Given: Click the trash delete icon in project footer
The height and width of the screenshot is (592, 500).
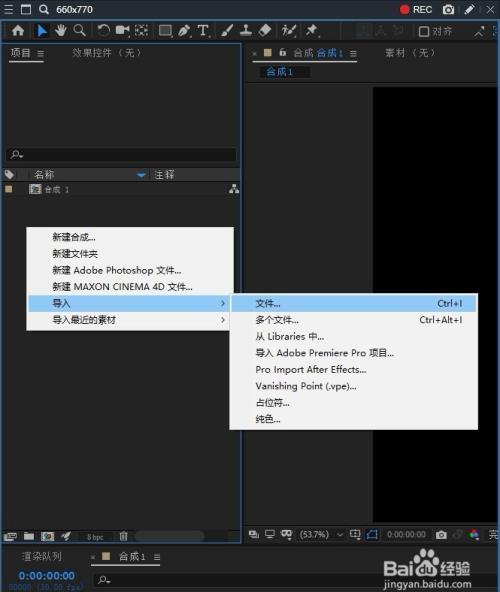Looking at the screenshot, I should (x=123, y=536).
